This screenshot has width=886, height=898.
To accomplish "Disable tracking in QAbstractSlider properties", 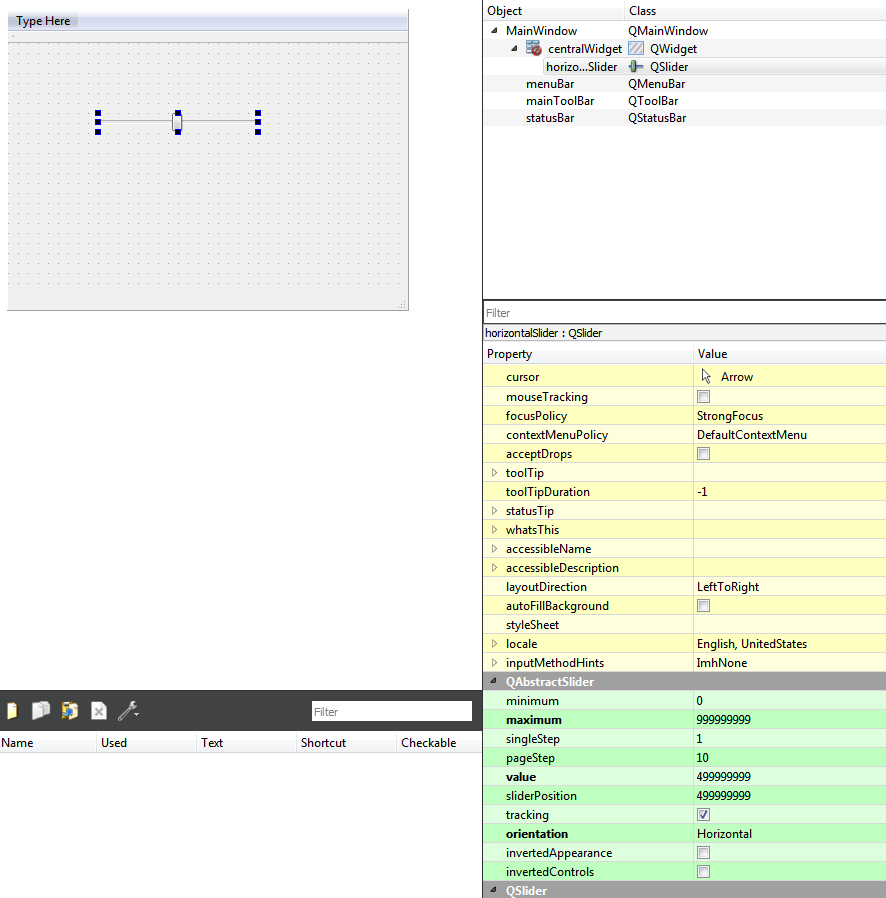I will pyautogui.click(x=703, y=814).
